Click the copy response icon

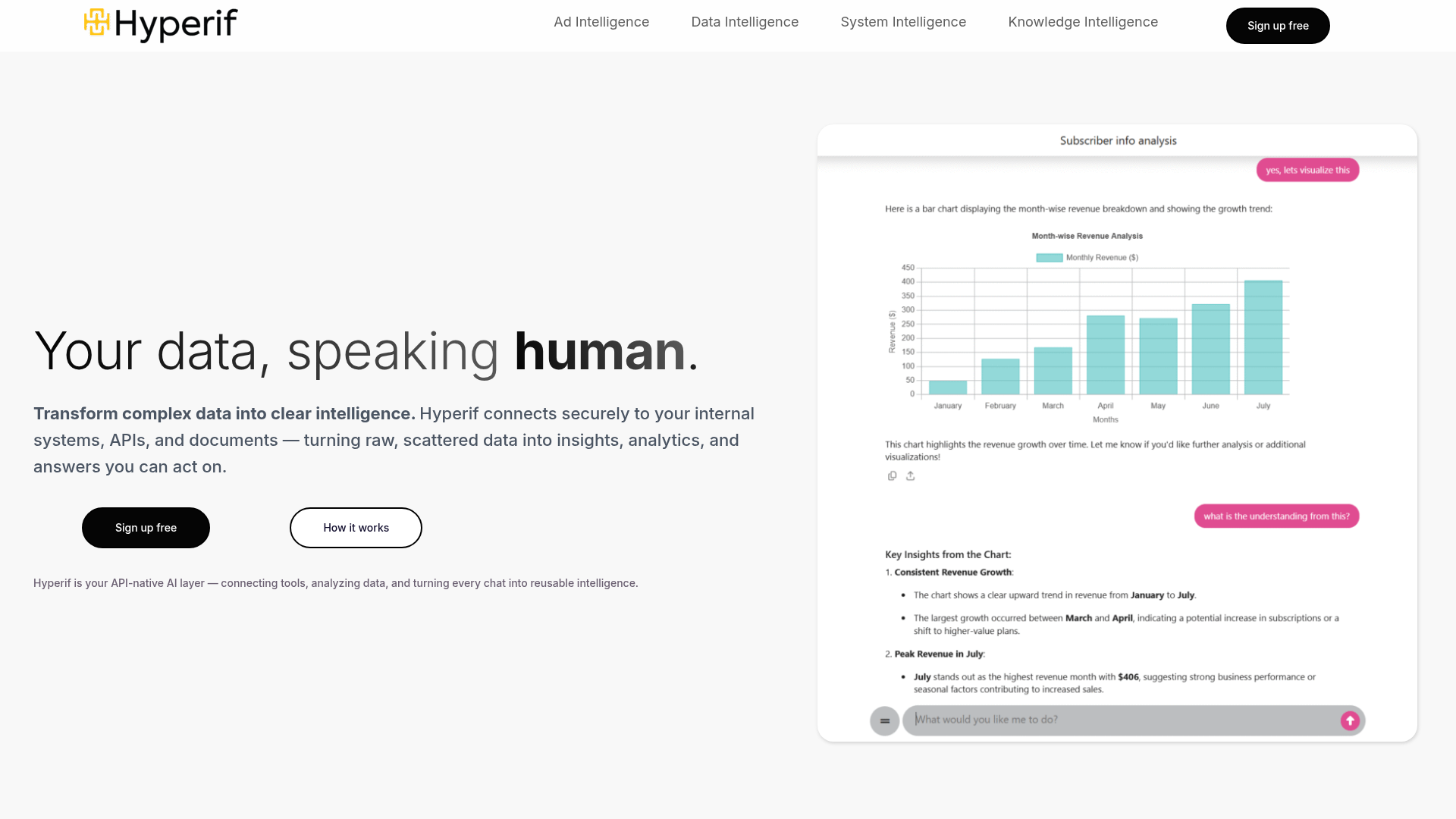point(892,476)
